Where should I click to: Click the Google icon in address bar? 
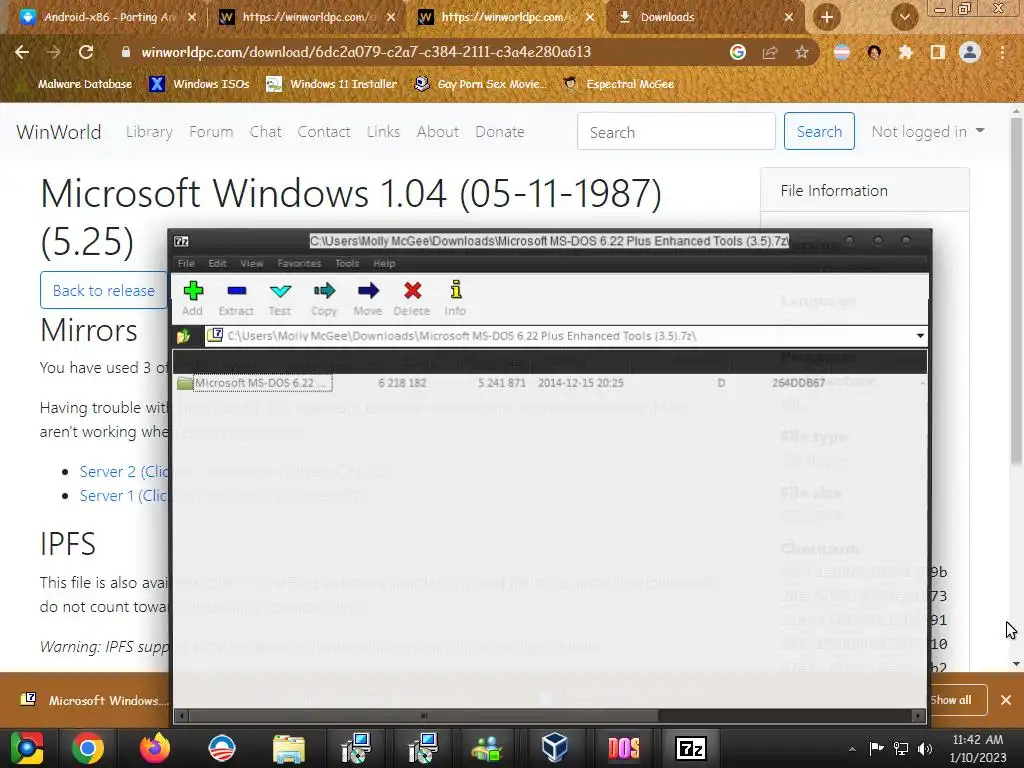738,52
